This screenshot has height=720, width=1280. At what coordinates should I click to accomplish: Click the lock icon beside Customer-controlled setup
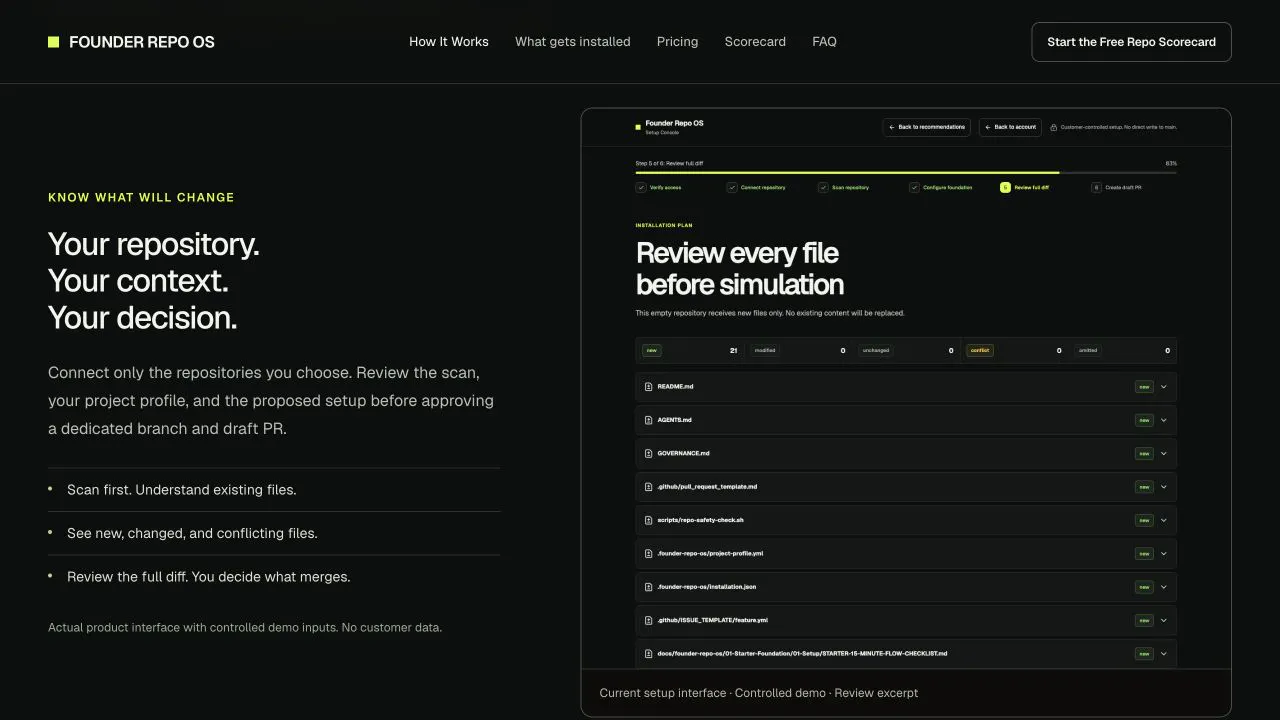pos(1054,127)
